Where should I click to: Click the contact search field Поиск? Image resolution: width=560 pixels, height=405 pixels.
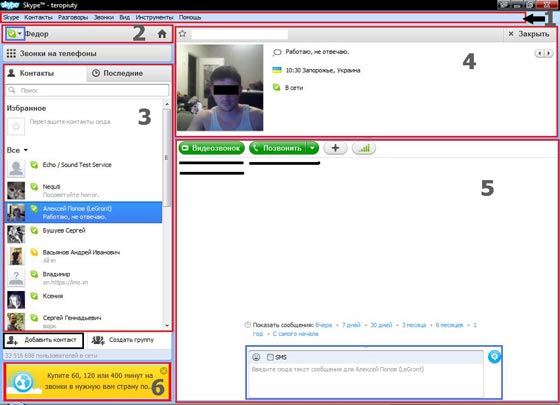[x=88, y=90]
